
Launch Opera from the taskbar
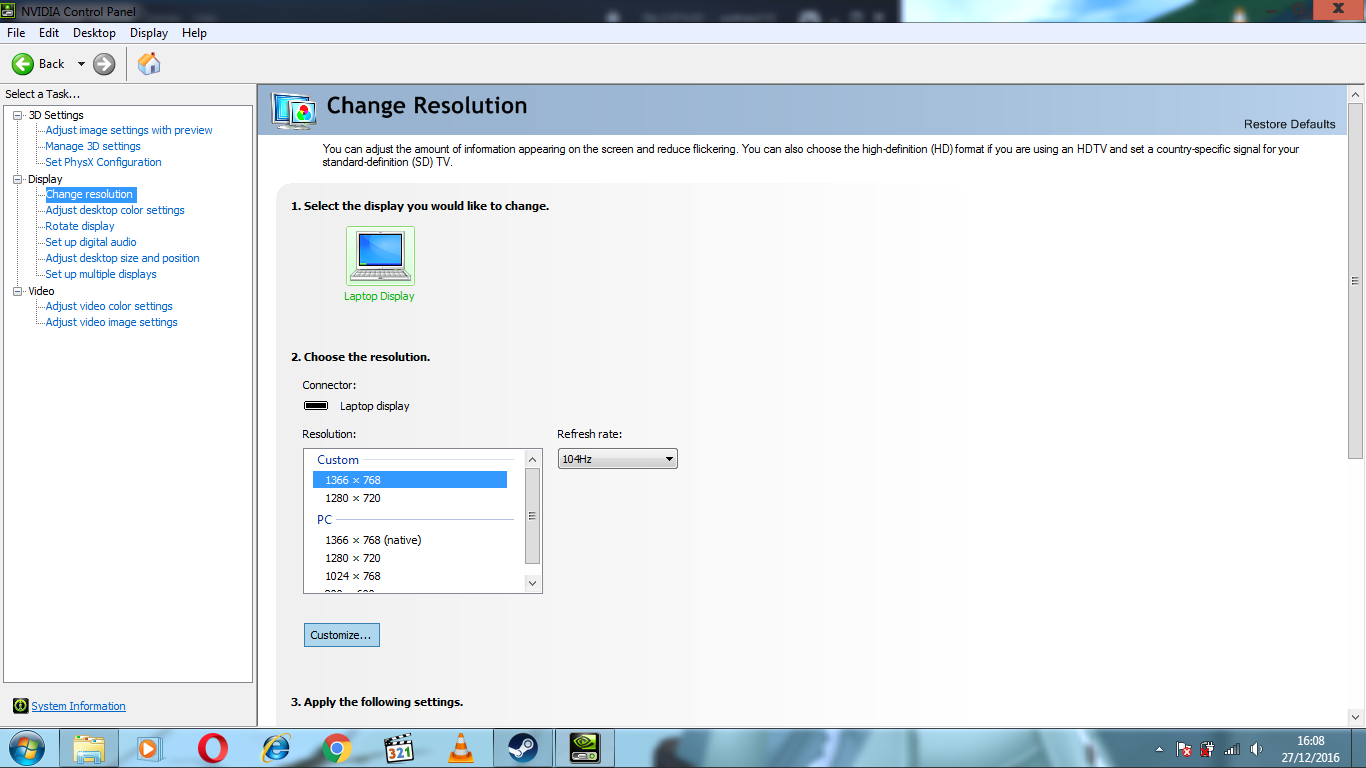pos(212,748)
